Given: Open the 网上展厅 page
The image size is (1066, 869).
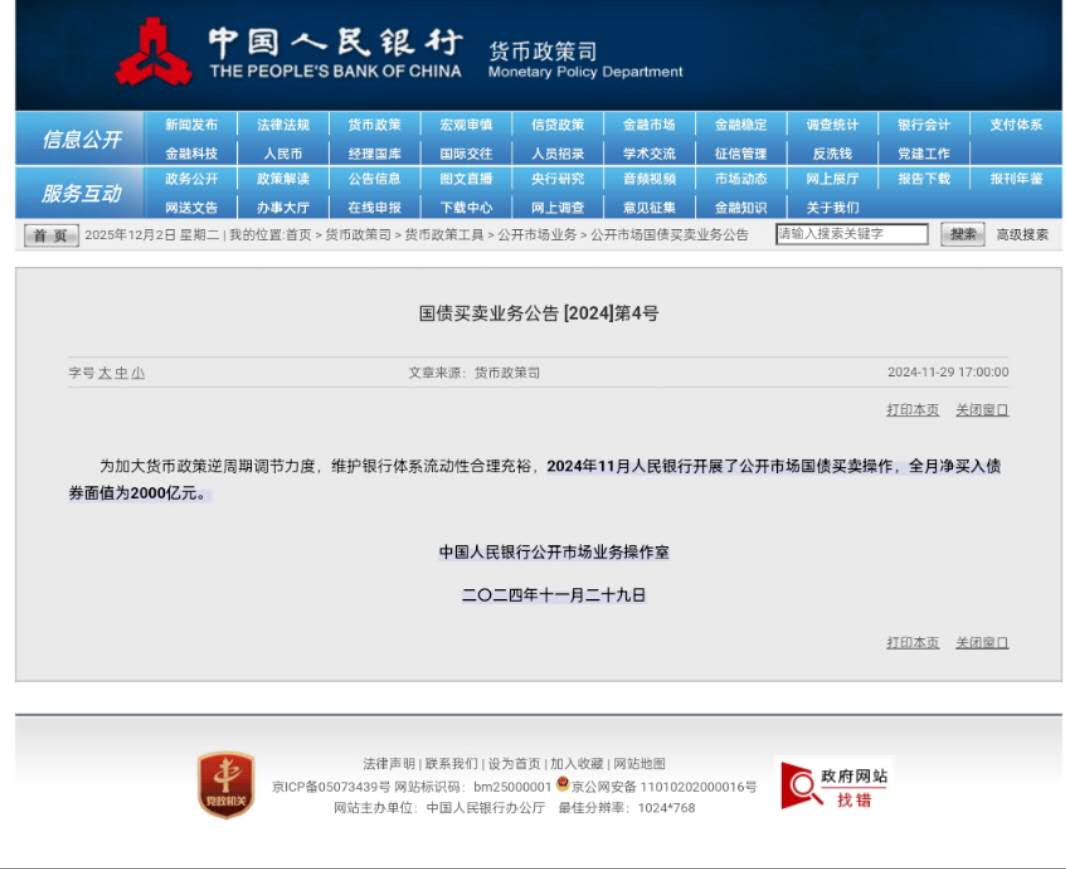Looking at the screenshot, I should pyautogui.click(x=832, y=178).
